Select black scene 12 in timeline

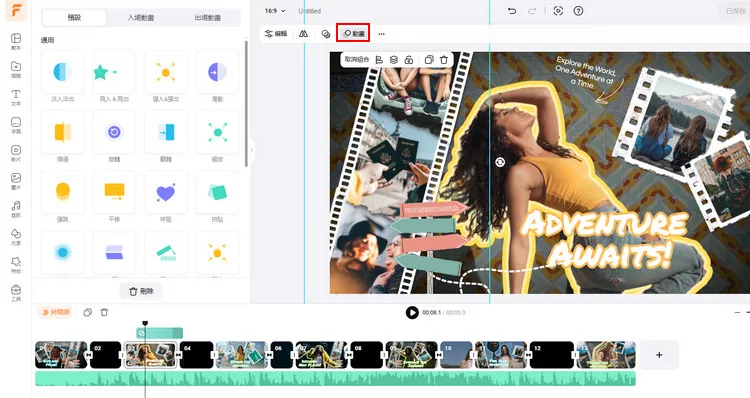click(551, 355)
